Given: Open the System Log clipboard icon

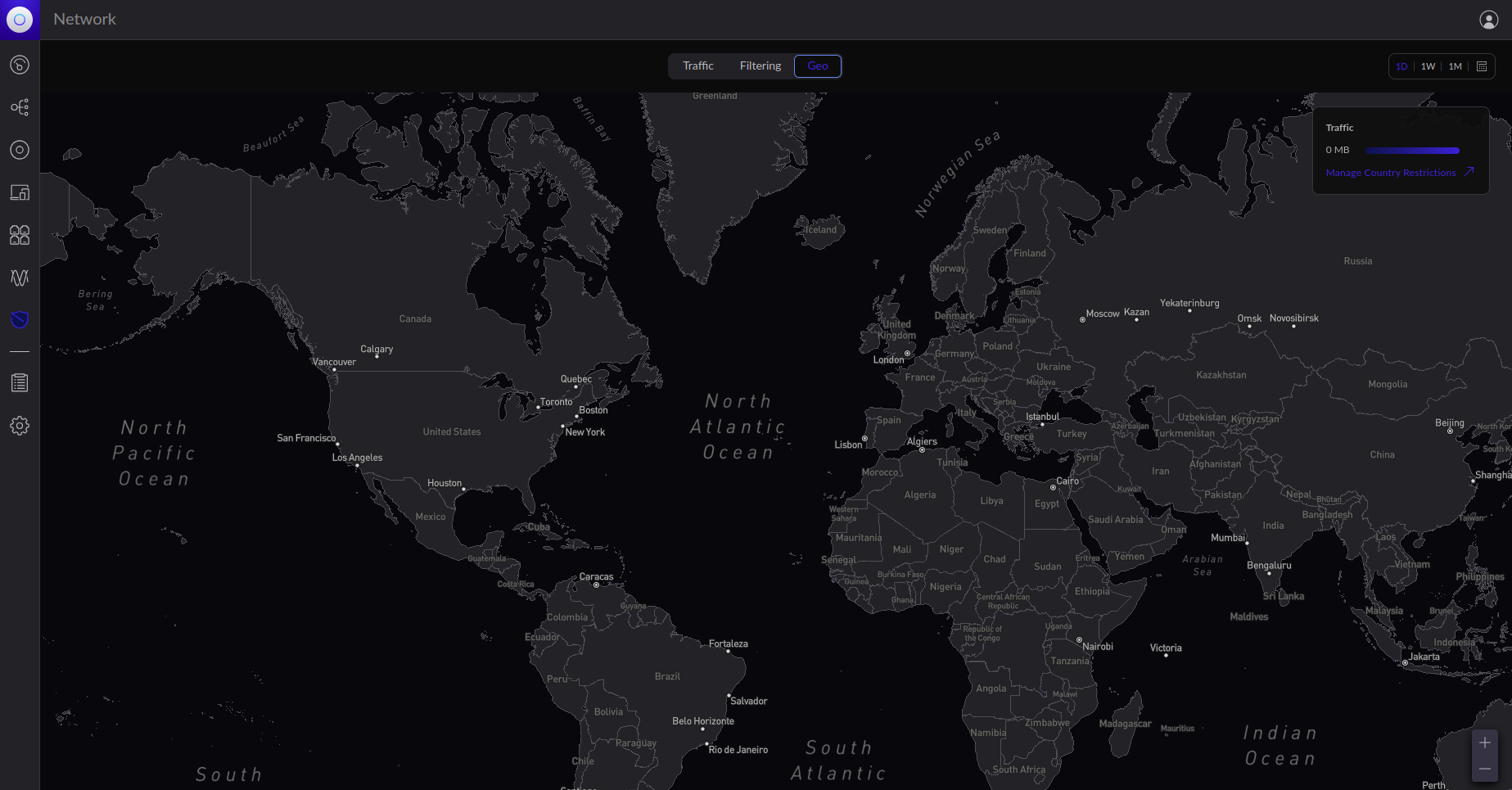Looking at the screenshot, I should pos(20,382).
